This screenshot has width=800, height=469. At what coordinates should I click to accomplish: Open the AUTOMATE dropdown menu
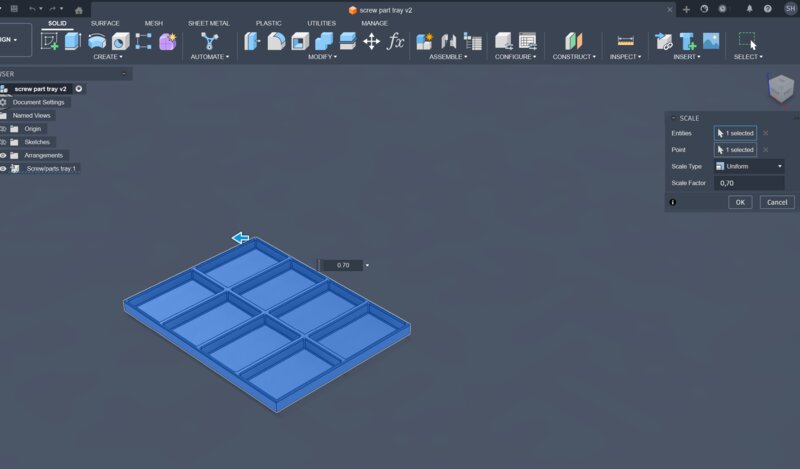click(210, 57)
